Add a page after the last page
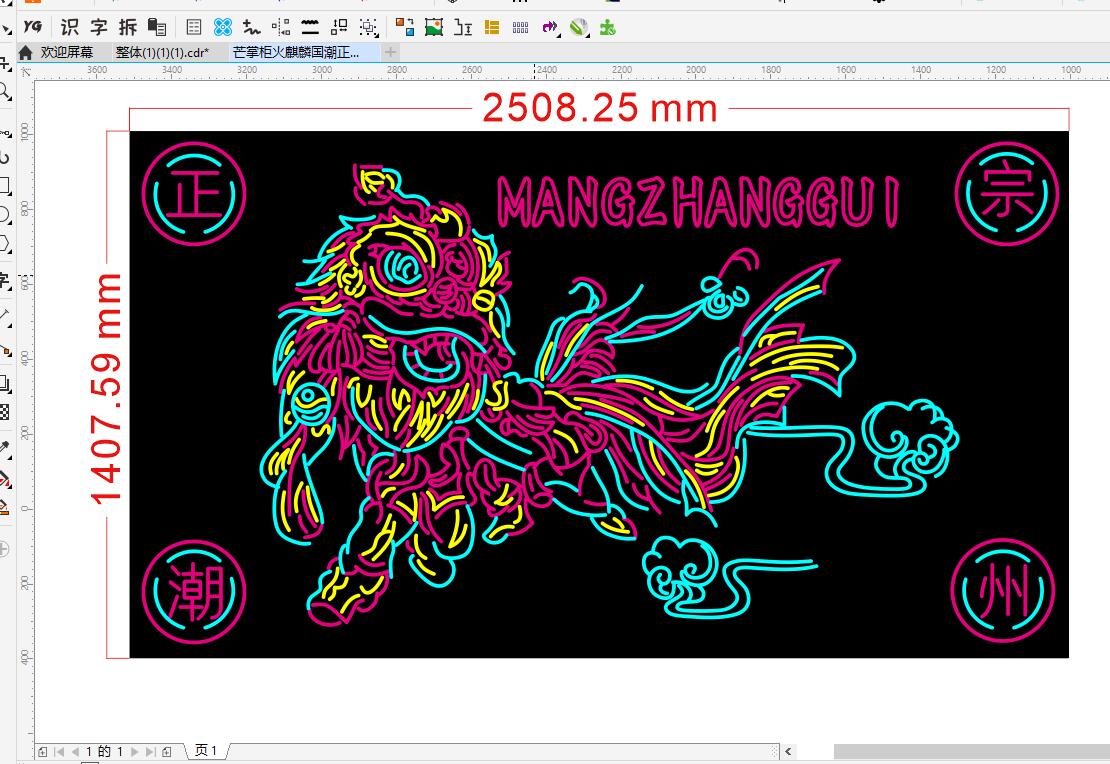The image size is (1110, 764). 167,751
